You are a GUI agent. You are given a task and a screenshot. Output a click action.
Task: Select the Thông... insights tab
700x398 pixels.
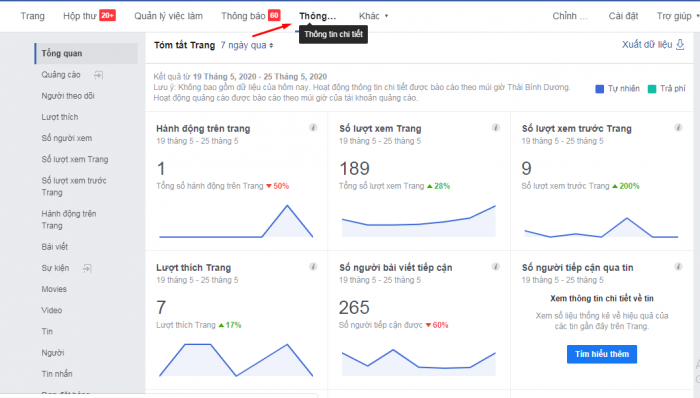click(x=317, y=16)
